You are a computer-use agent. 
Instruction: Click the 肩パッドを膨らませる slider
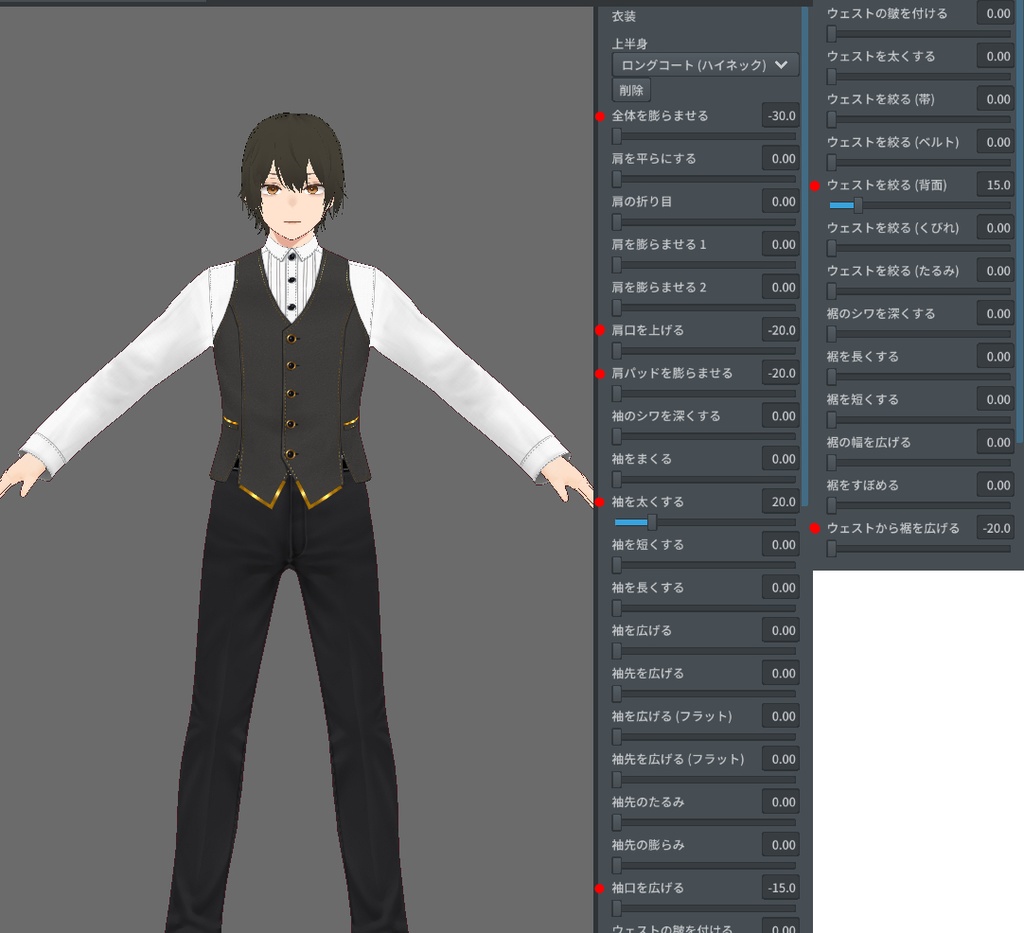click(x=704, y=394)
